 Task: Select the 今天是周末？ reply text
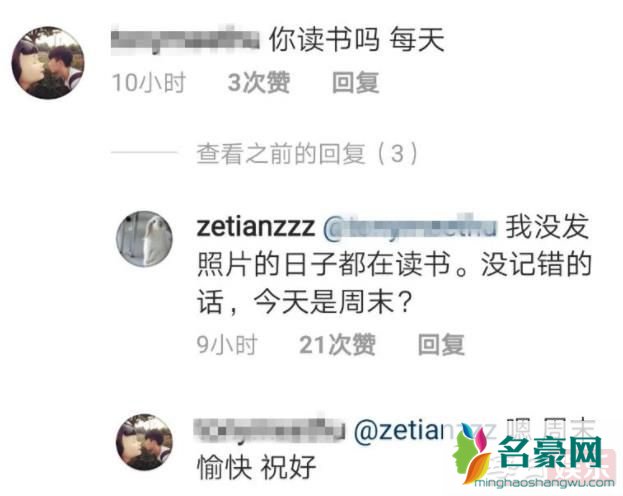point(333,301)
